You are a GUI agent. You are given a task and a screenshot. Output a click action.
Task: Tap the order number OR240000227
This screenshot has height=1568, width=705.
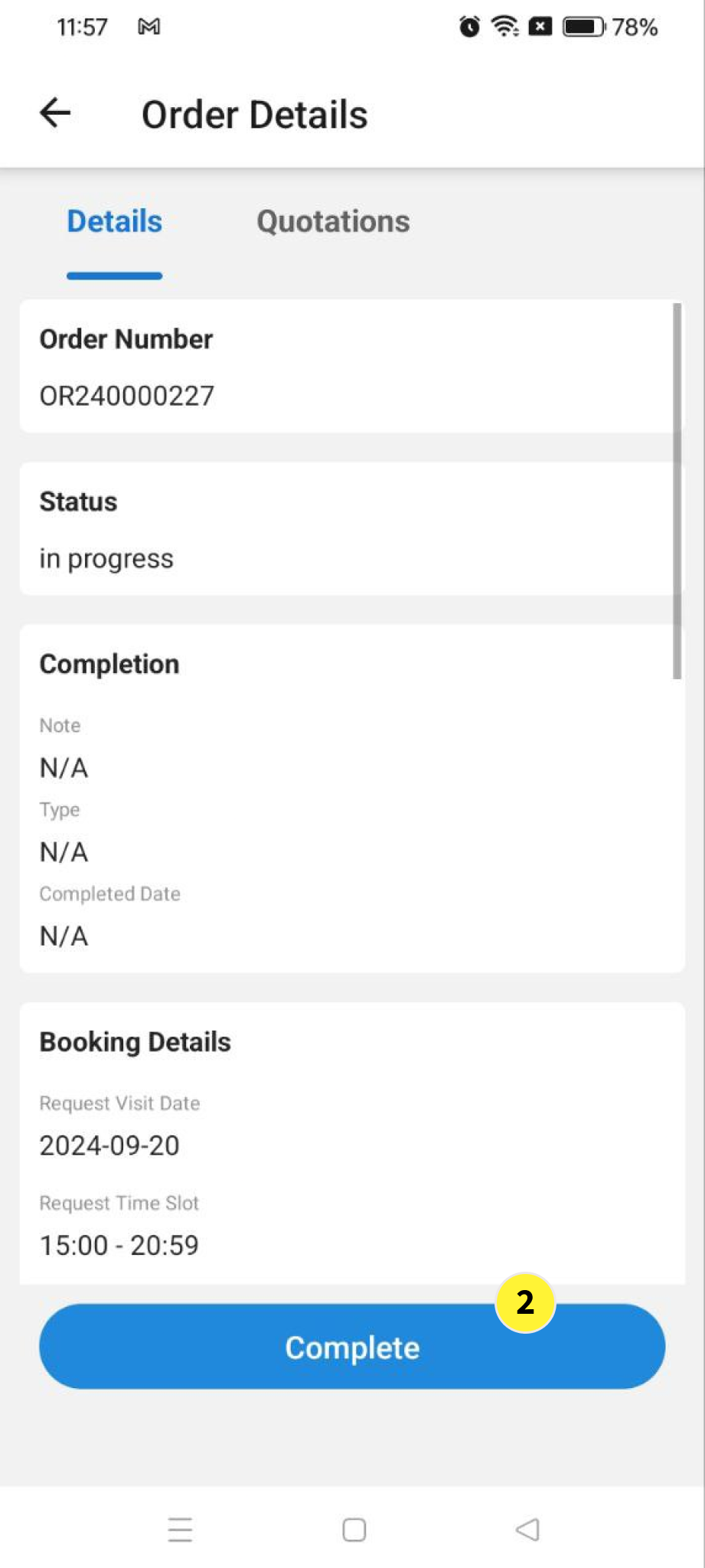[127, 396]
